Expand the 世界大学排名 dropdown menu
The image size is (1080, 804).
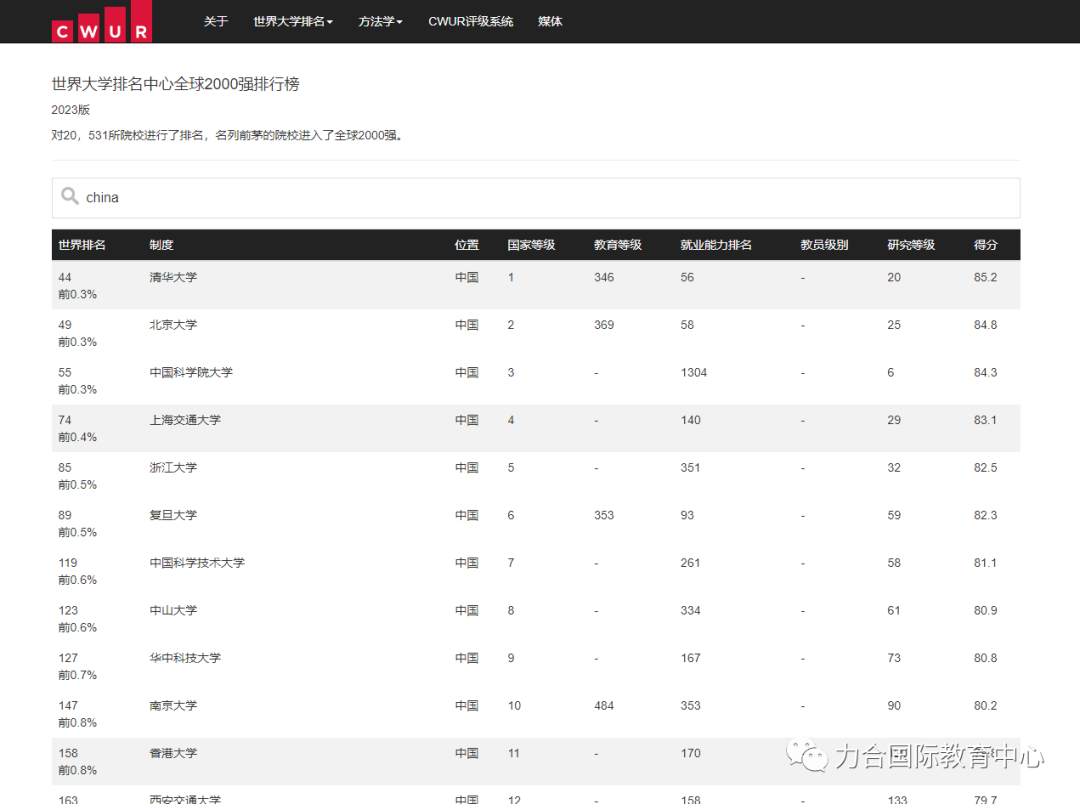tap(293, 21)
